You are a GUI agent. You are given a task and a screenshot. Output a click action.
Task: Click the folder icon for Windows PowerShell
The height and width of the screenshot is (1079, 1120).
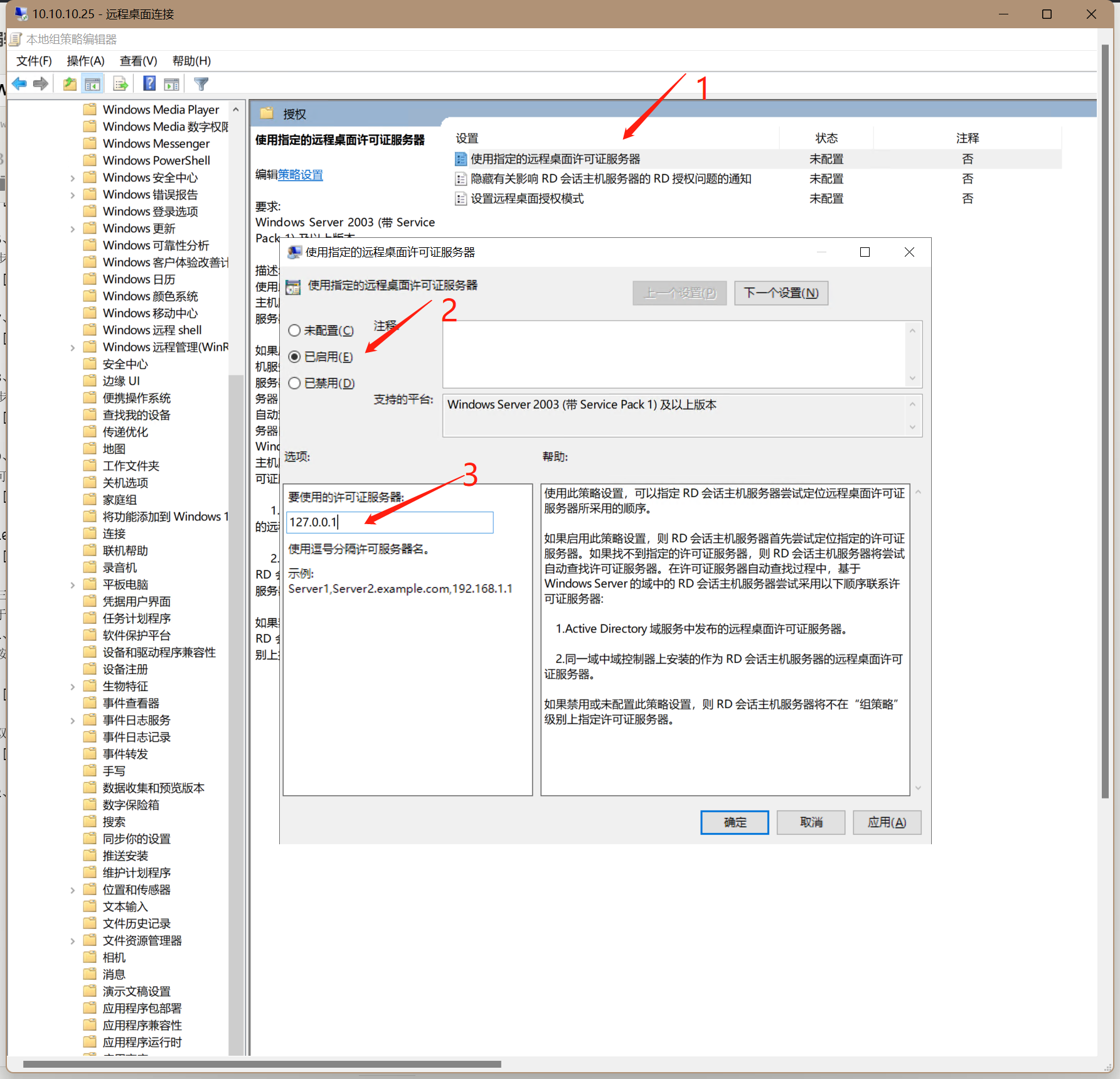point(90,160)
